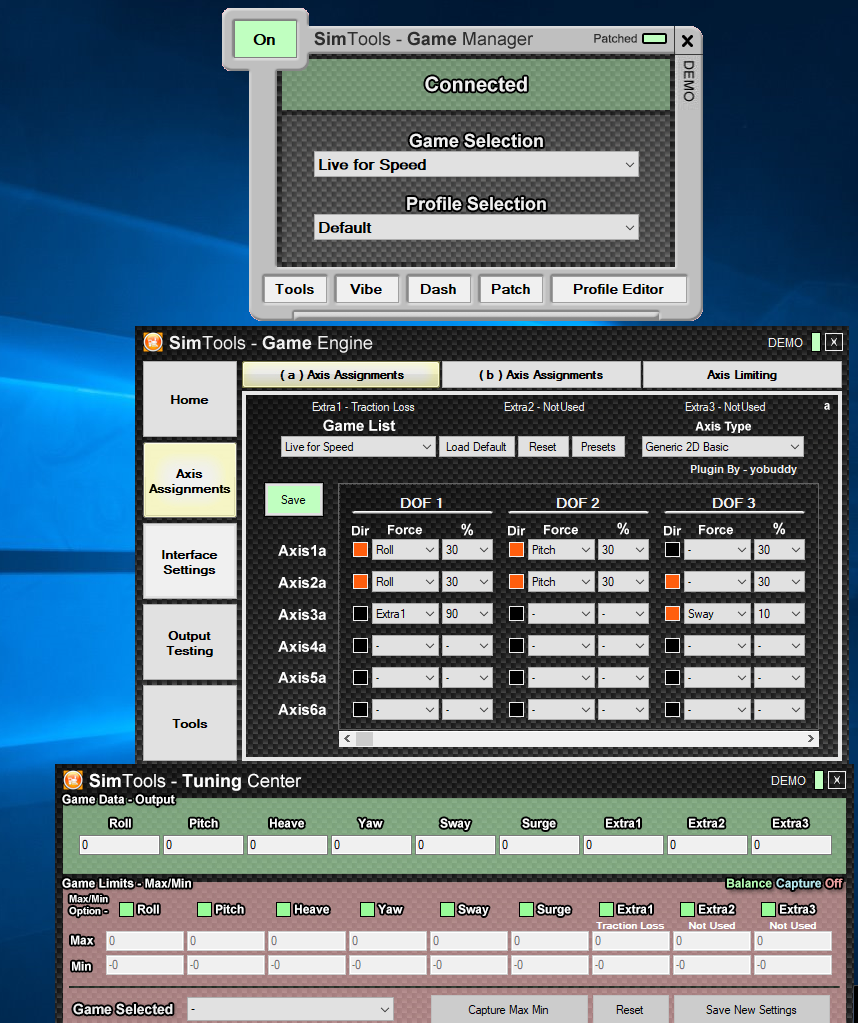Click the SimTools Game Engine logo icon
858x1023 pixels.
pos(153,342)
